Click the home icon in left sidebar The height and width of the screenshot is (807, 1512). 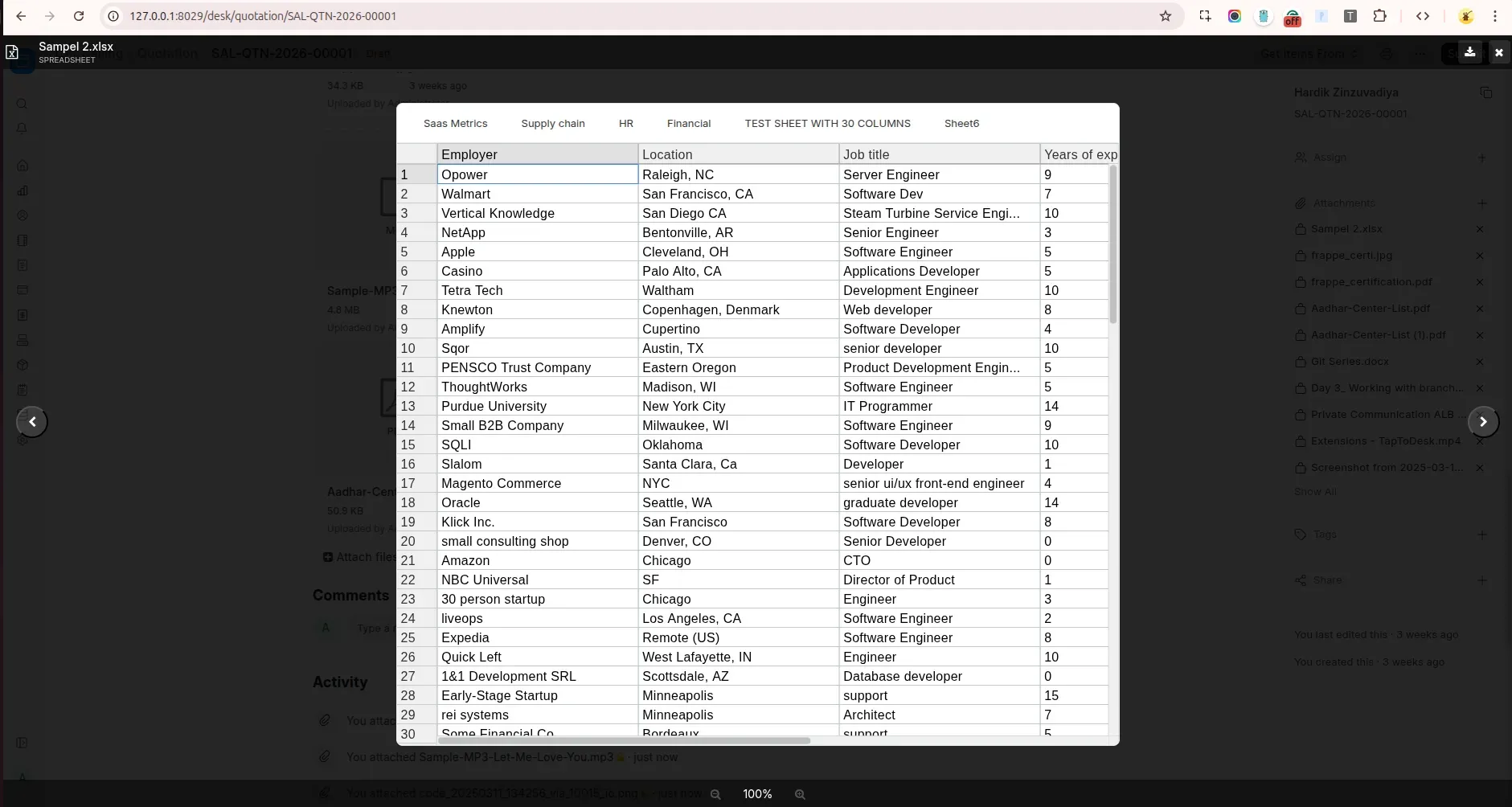coord(23,166)
